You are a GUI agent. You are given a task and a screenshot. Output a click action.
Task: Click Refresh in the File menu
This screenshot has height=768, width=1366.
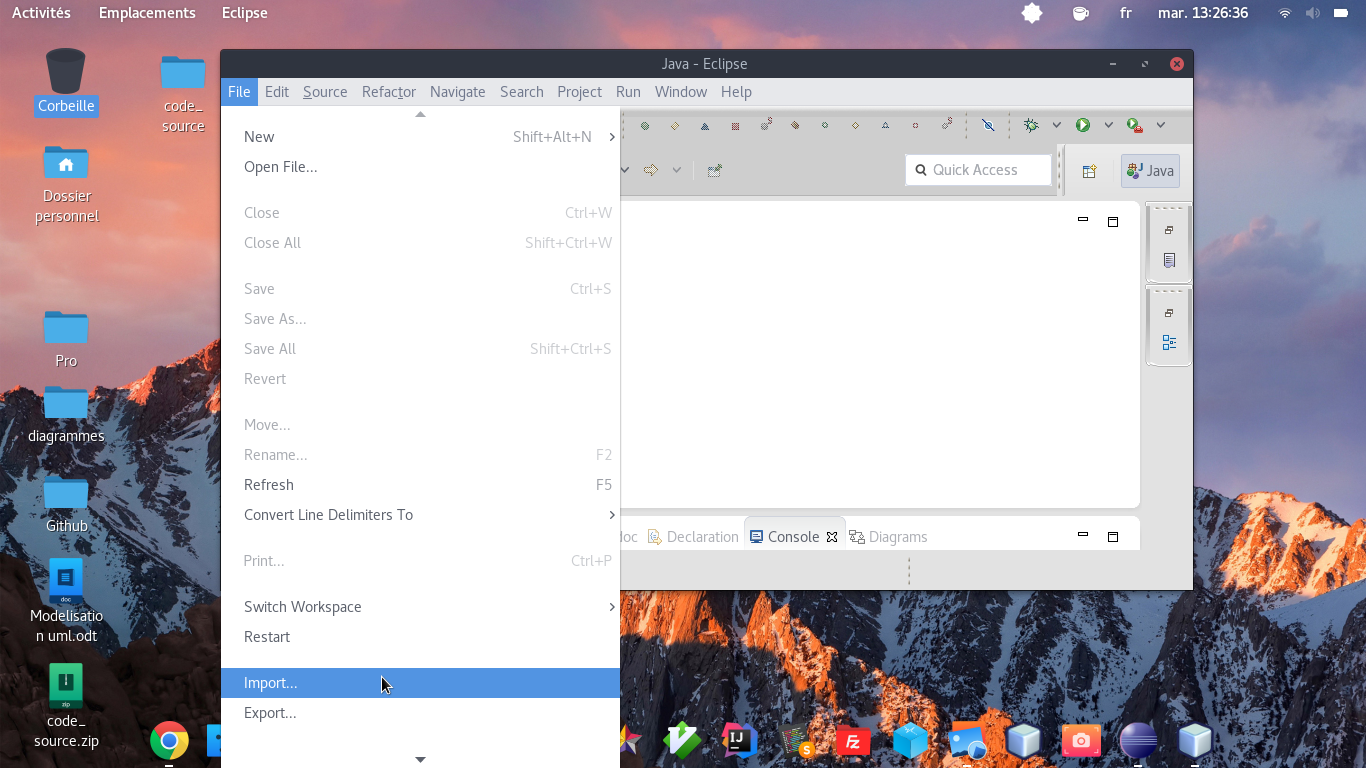tap(420, 485)
